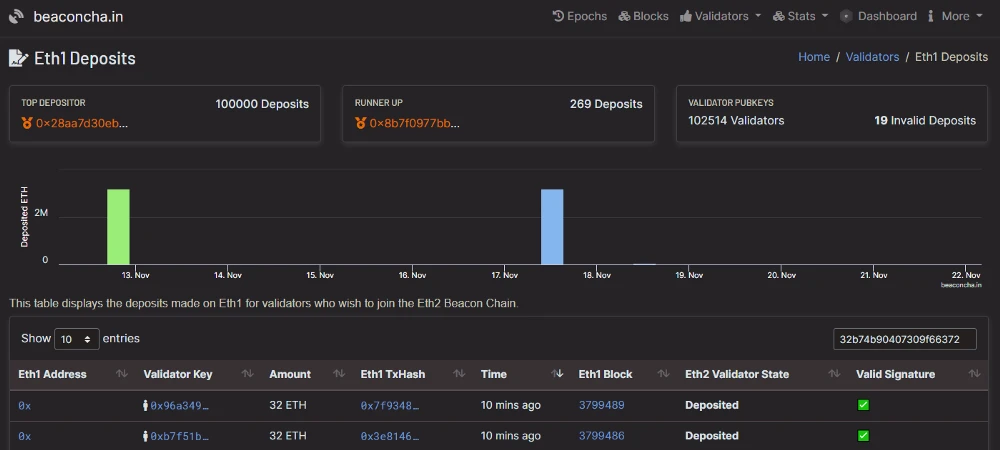Select the '102514 Validators' text
Screen dimensions: 1000x450
click(x=736, y=120)
